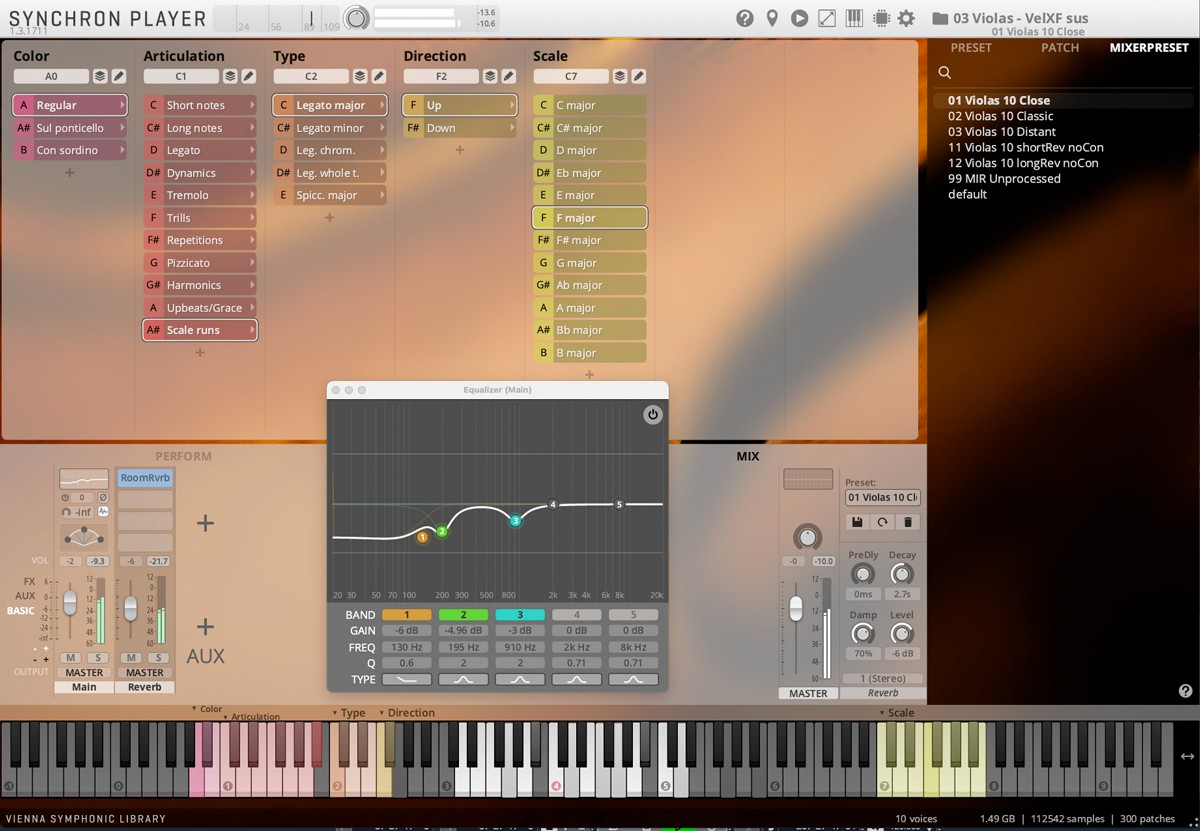
Task: Switch to the PATCH tab
Action: [1059, 47]
